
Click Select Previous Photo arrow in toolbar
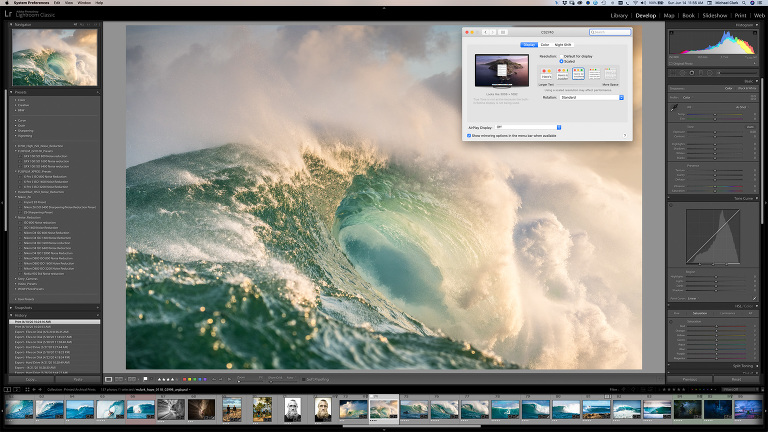pos(214,379)
